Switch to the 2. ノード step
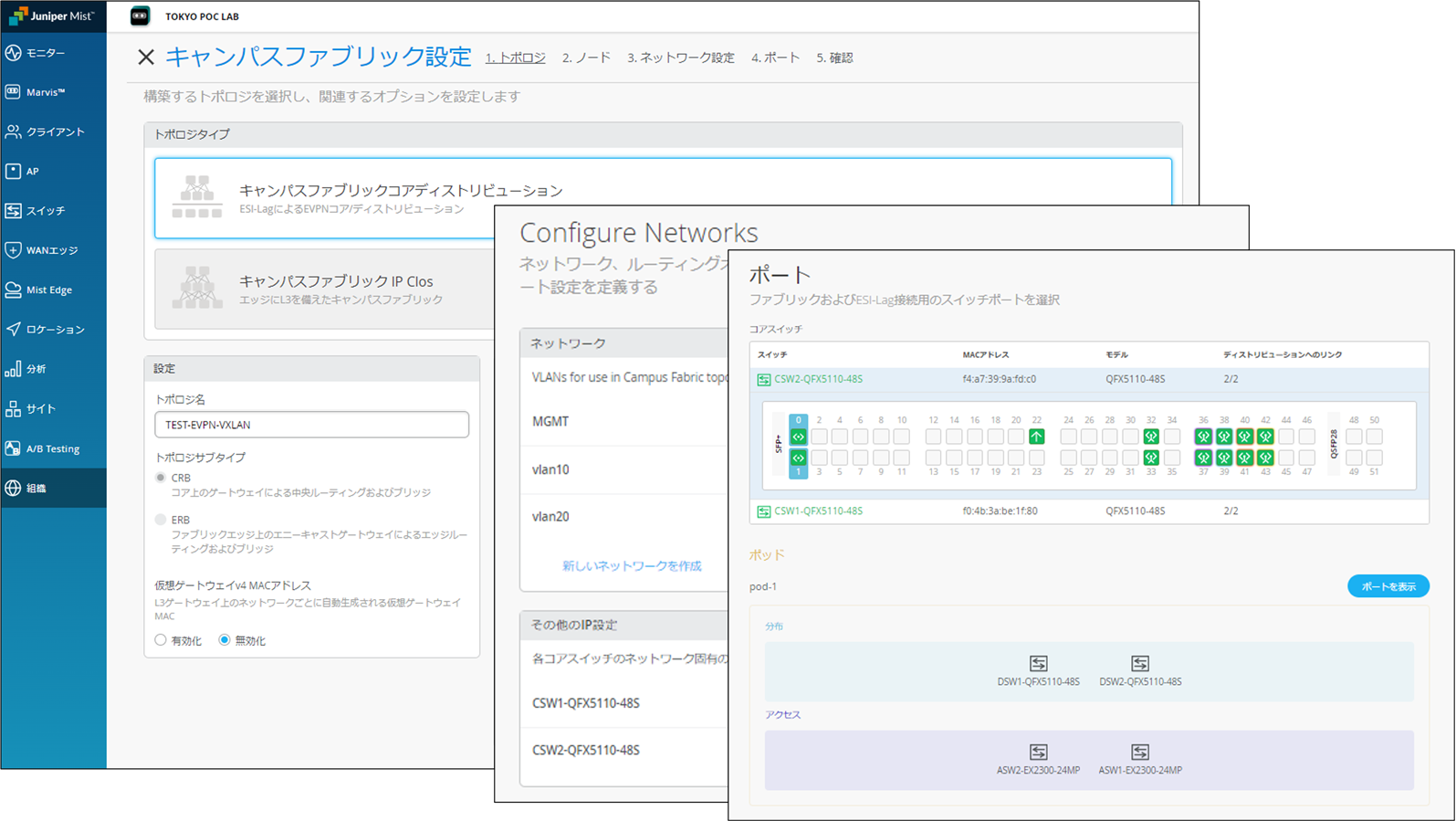The height and width of the screenshot is (821, 1456). pos(586,58)
